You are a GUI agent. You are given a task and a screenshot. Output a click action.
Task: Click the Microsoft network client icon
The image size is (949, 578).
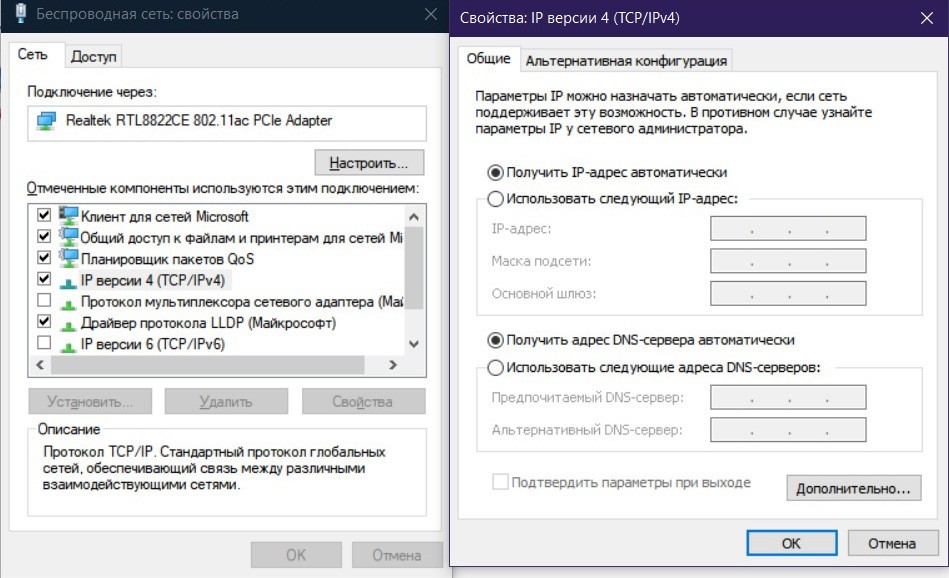tap(69, 215)
